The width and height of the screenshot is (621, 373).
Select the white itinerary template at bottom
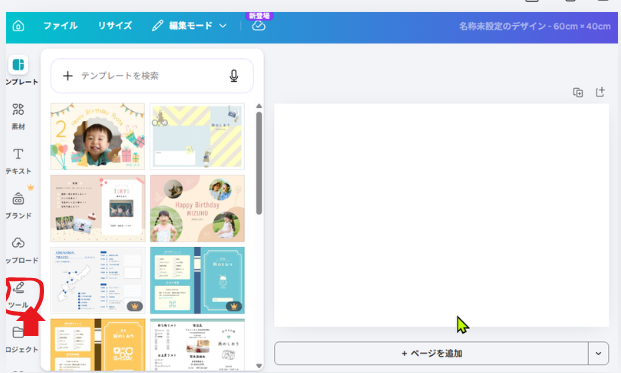[x=197, y=345]
